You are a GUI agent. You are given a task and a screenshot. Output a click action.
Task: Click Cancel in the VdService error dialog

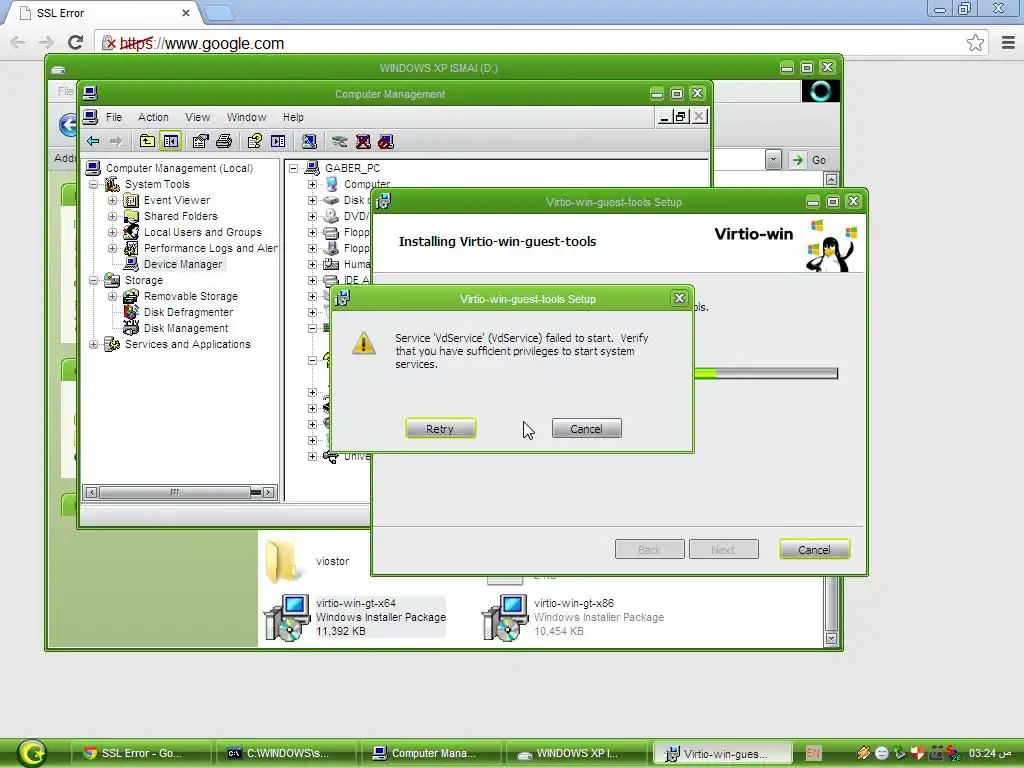586,428
